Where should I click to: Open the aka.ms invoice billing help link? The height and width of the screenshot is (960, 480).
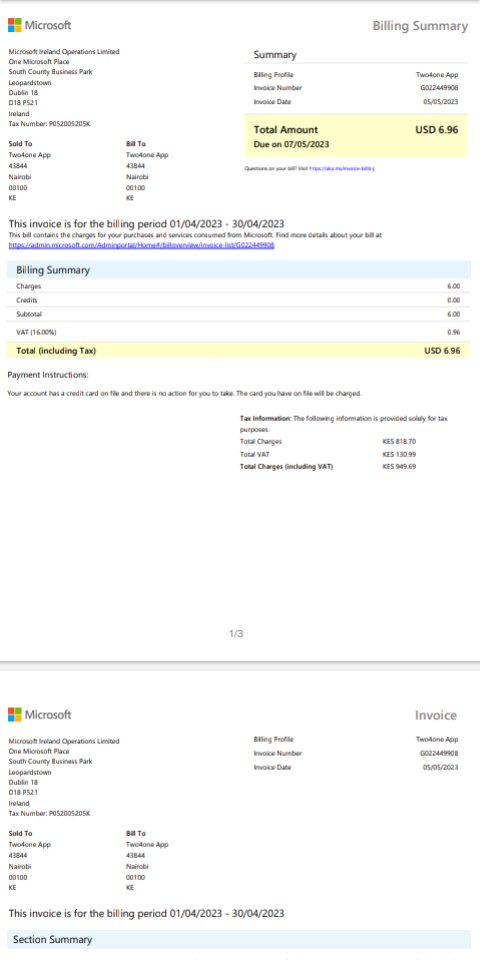tap(342, 167)
